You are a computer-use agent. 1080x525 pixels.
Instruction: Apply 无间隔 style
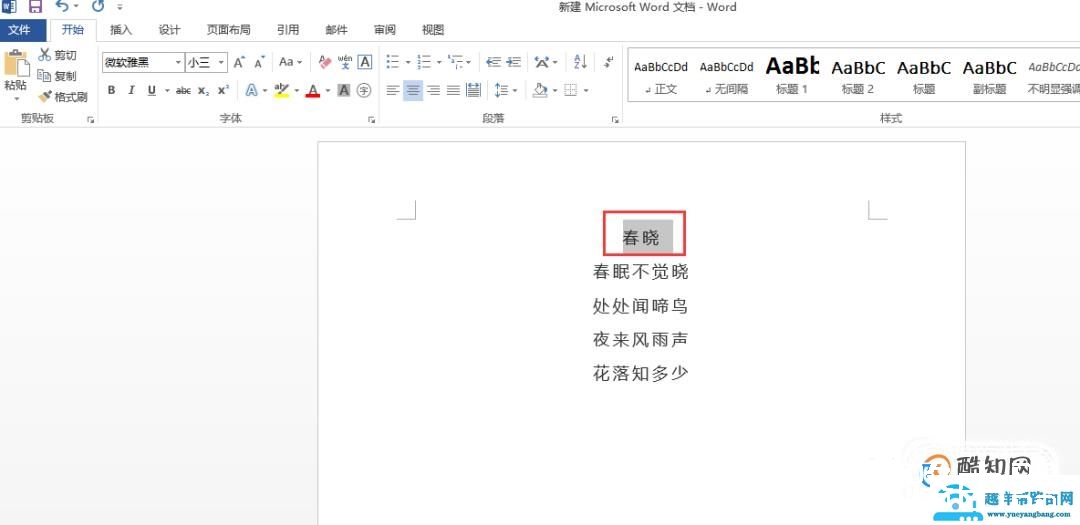[x=727, y=76]
